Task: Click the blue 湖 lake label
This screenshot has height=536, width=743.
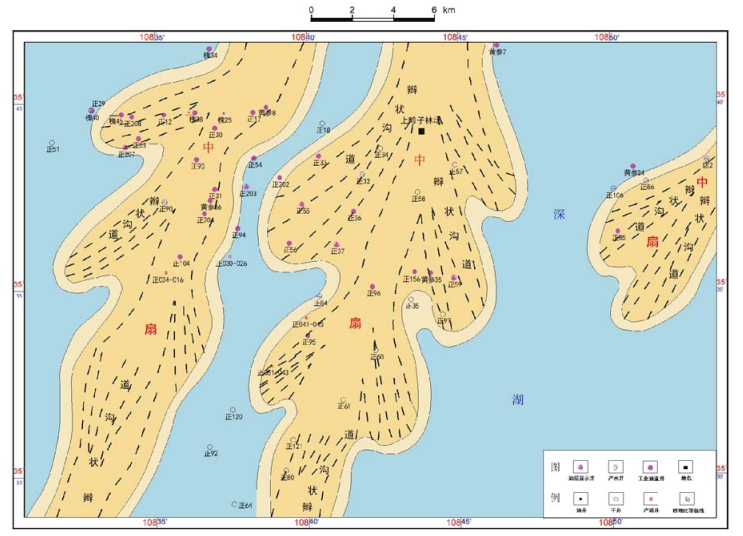Action: (518, 399)
